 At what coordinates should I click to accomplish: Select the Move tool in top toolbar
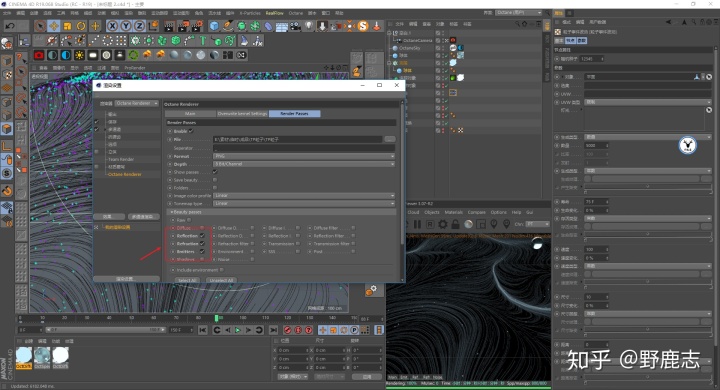54,26
